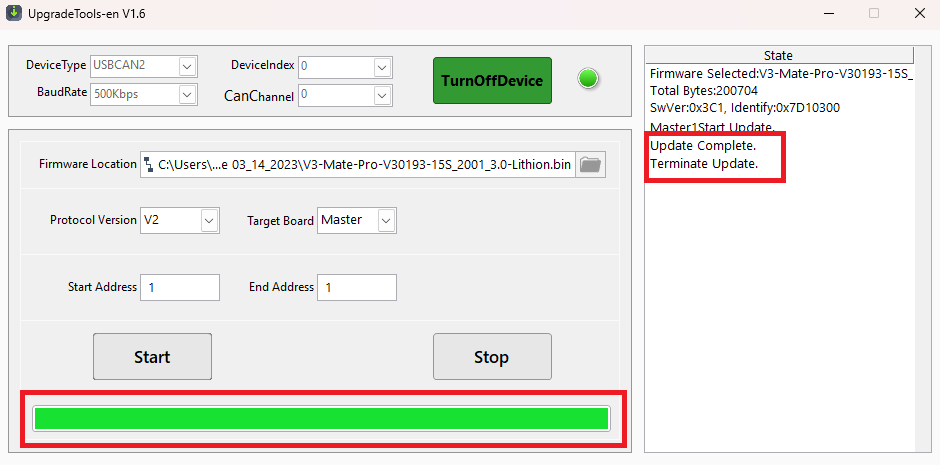This screenshot has width=940, height=465.
Task: Click the UpgradeTools app icon in title bar
Action: click(x=13, y=13)
